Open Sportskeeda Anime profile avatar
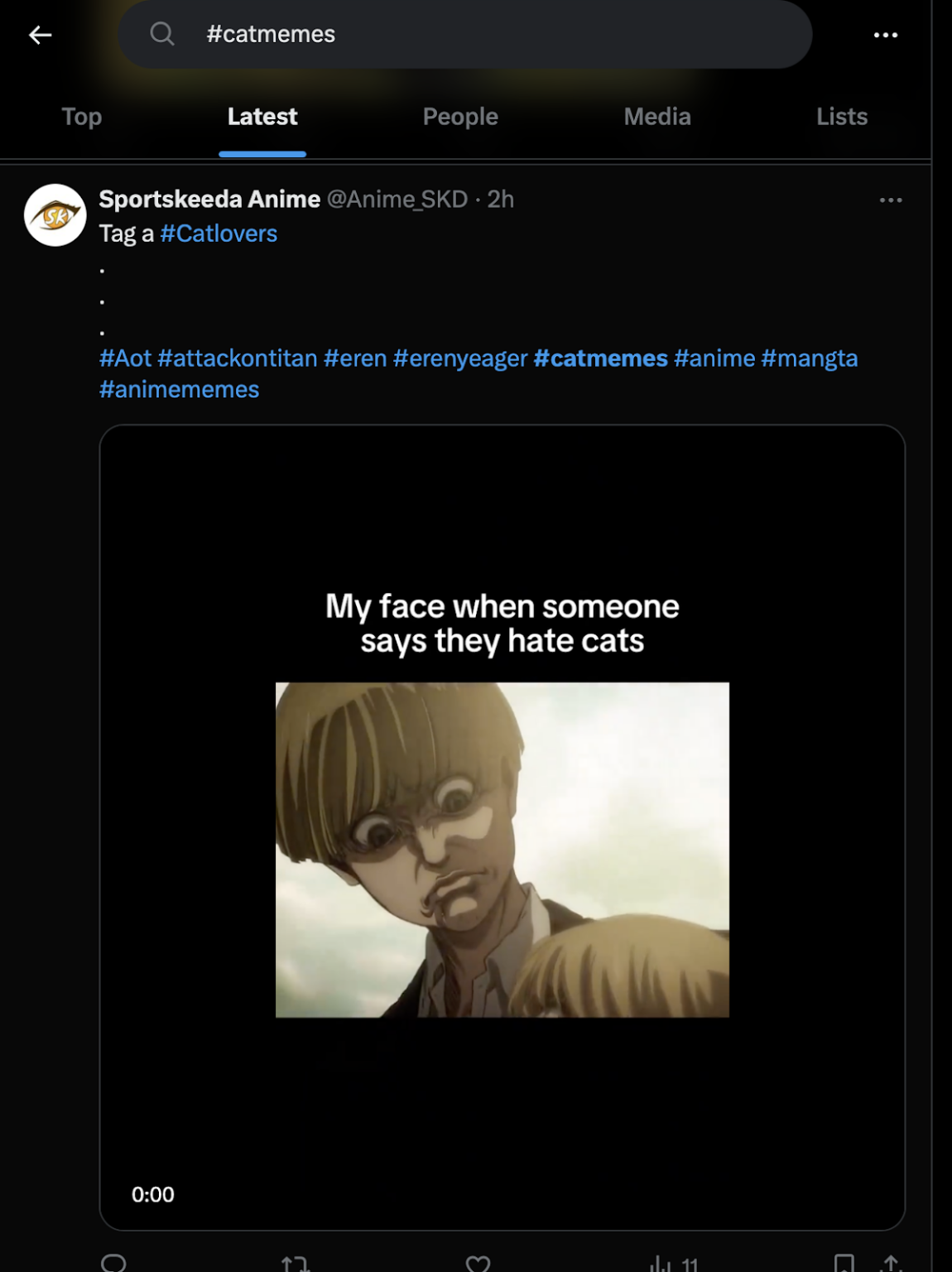This screenshot has width=952, height=1272. [55, 215]
